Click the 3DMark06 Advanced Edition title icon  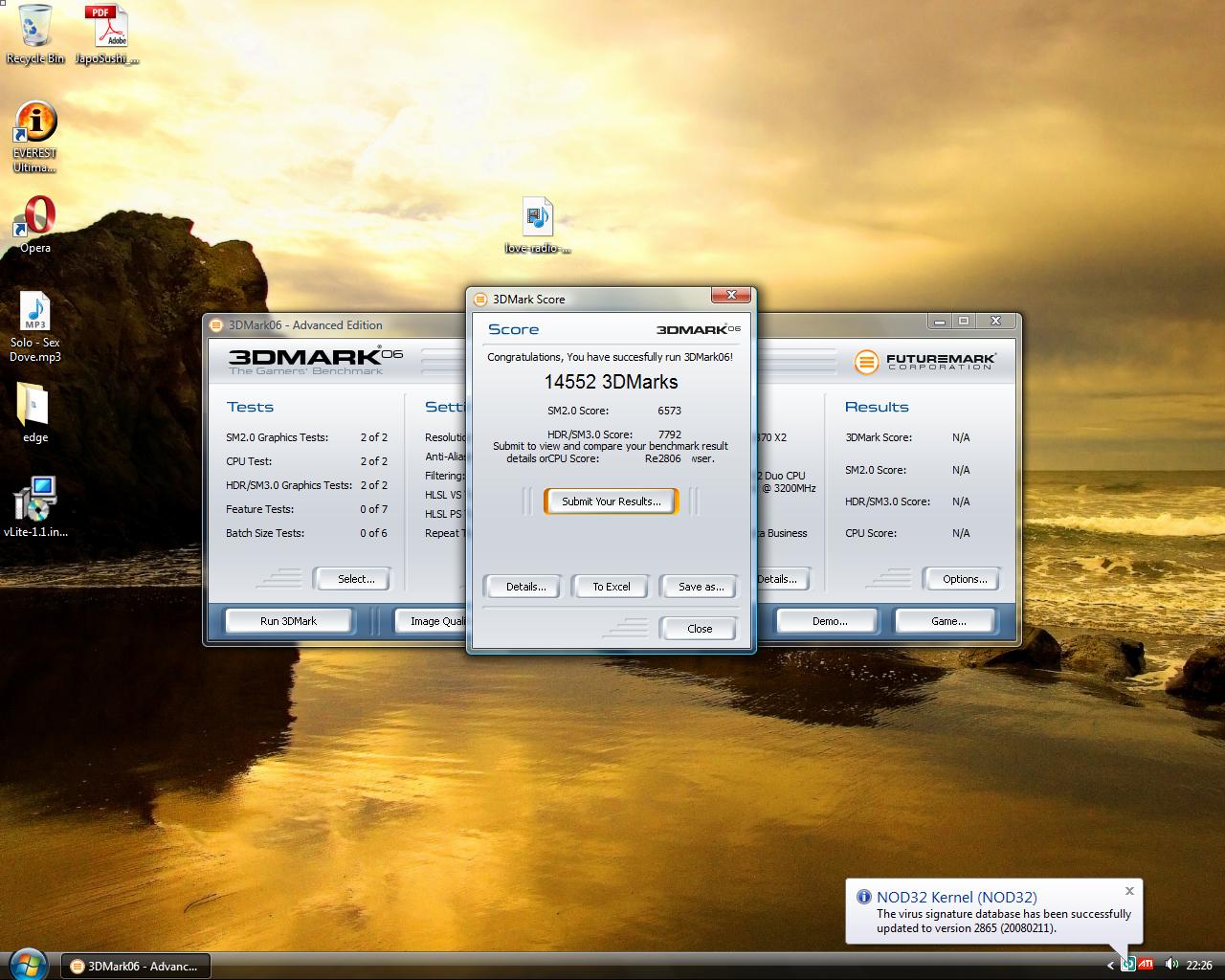[216, 324]
